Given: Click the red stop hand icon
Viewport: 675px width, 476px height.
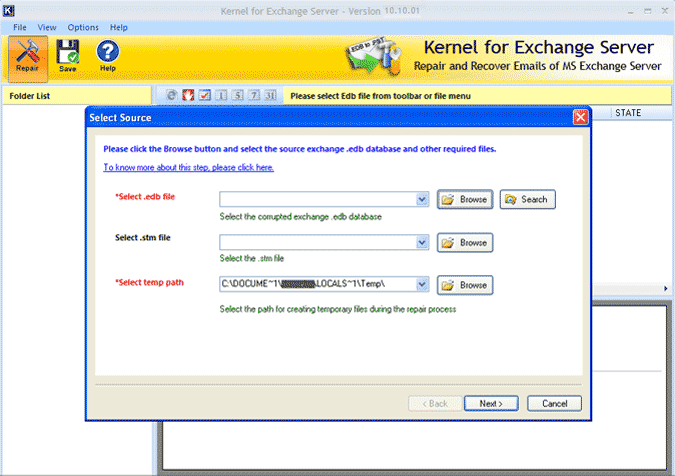Looking at the screenshot, I should 188,95.
